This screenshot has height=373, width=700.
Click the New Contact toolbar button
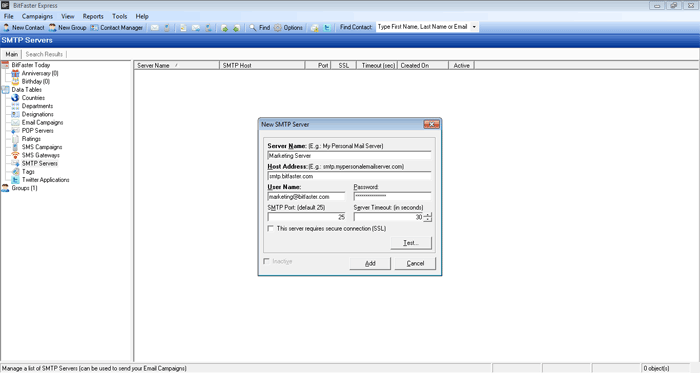[24, 28]
